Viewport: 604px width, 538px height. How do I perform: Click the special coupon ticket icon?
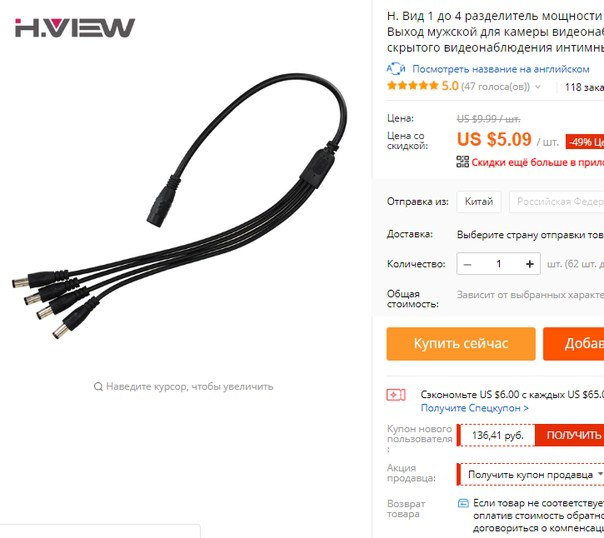(396, 395)
